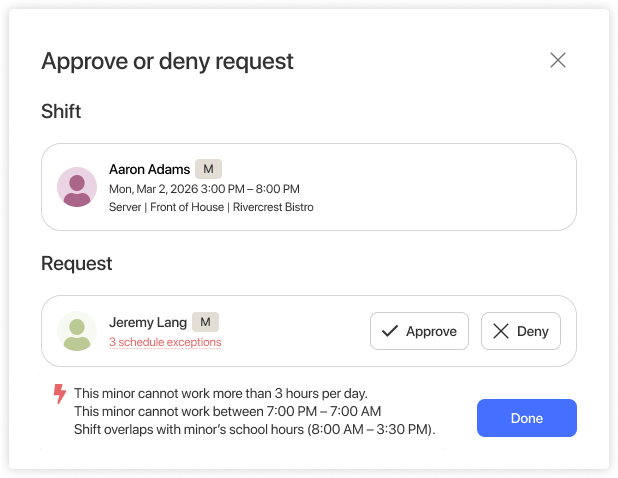Click the X icon in Deny button
The width and height of the screenshot is (618, 478).
pyautogui.click(x=501, y=331)
